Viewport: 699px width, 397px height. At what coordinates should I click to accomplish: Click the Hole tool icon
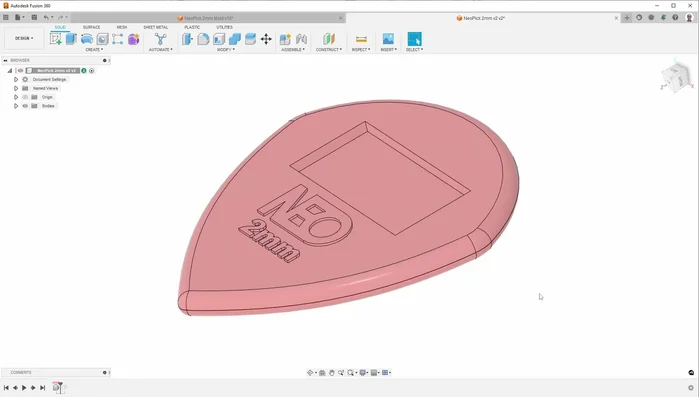pos(103,39)
